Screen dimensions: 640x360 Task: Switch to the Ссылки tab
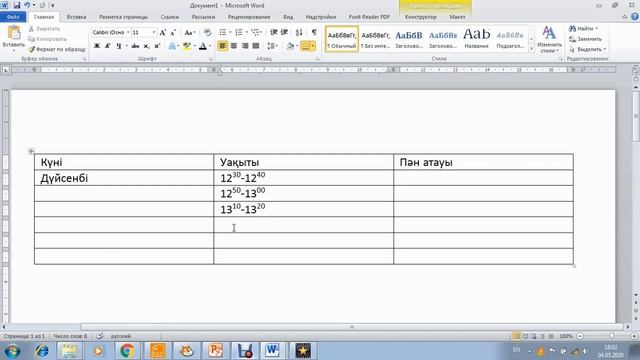tap(170, 17)
